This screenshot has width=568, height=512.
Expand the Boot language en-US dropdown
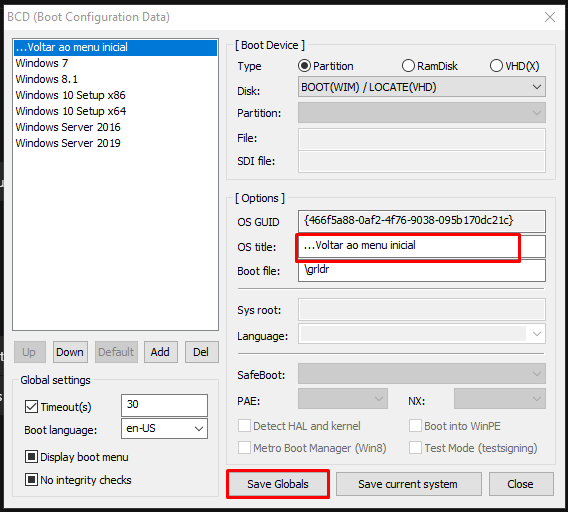click(x=164, y=429)
